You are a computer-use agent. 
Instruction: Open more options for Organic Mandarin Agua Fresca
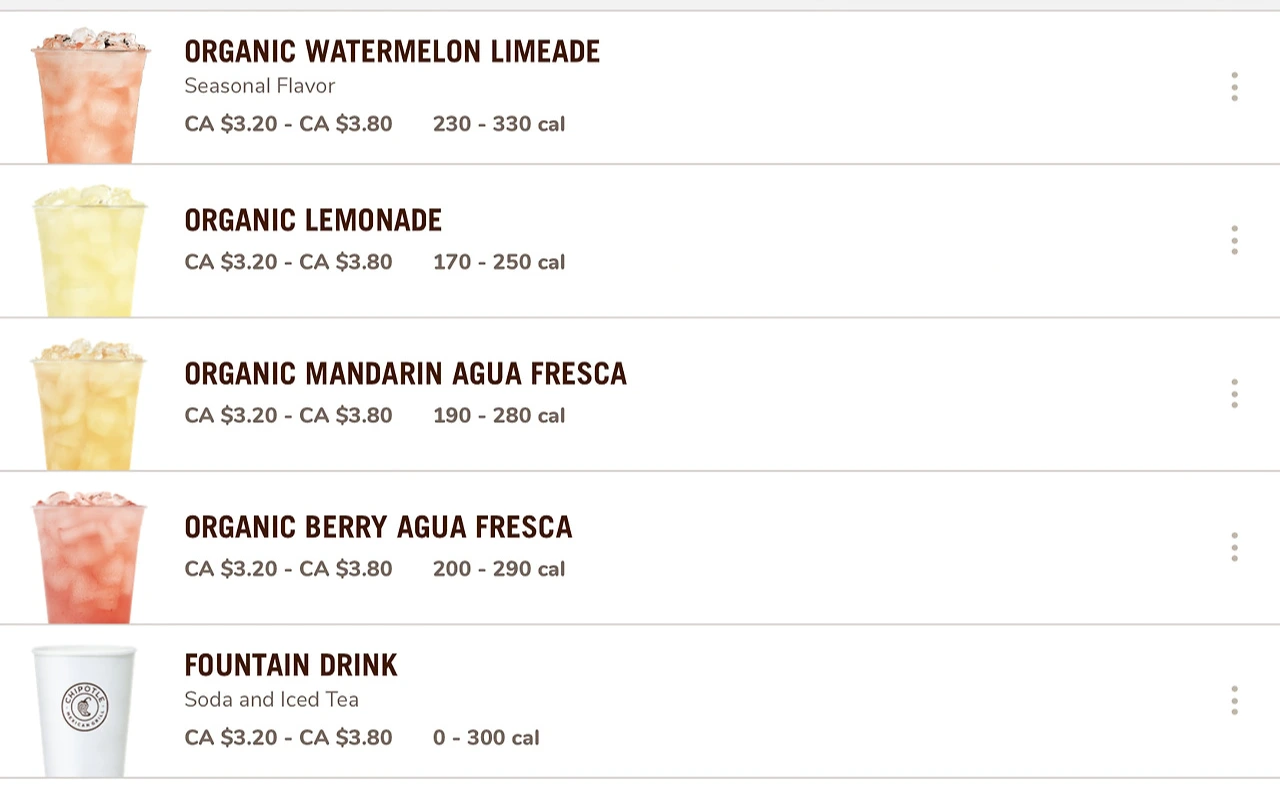pos(1234,394)
